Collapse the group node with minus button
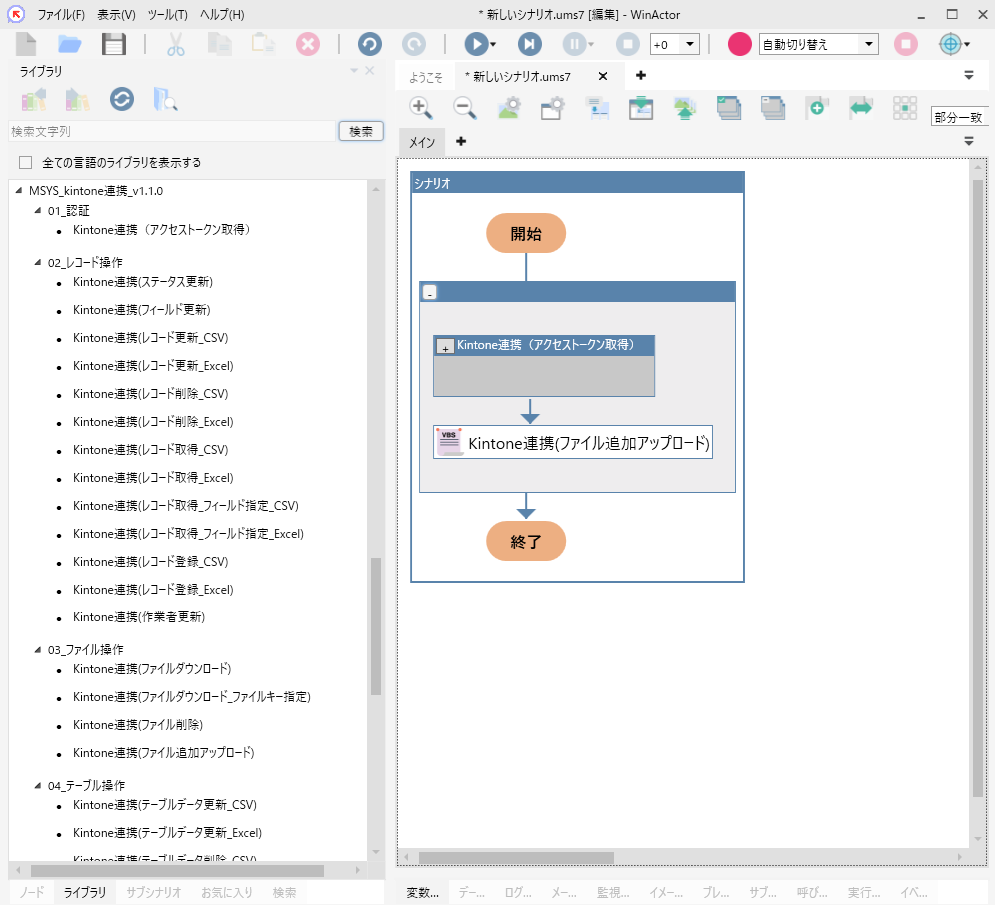Image resolution: width=995 pixels, height=905 pixels. coord(430,293)
